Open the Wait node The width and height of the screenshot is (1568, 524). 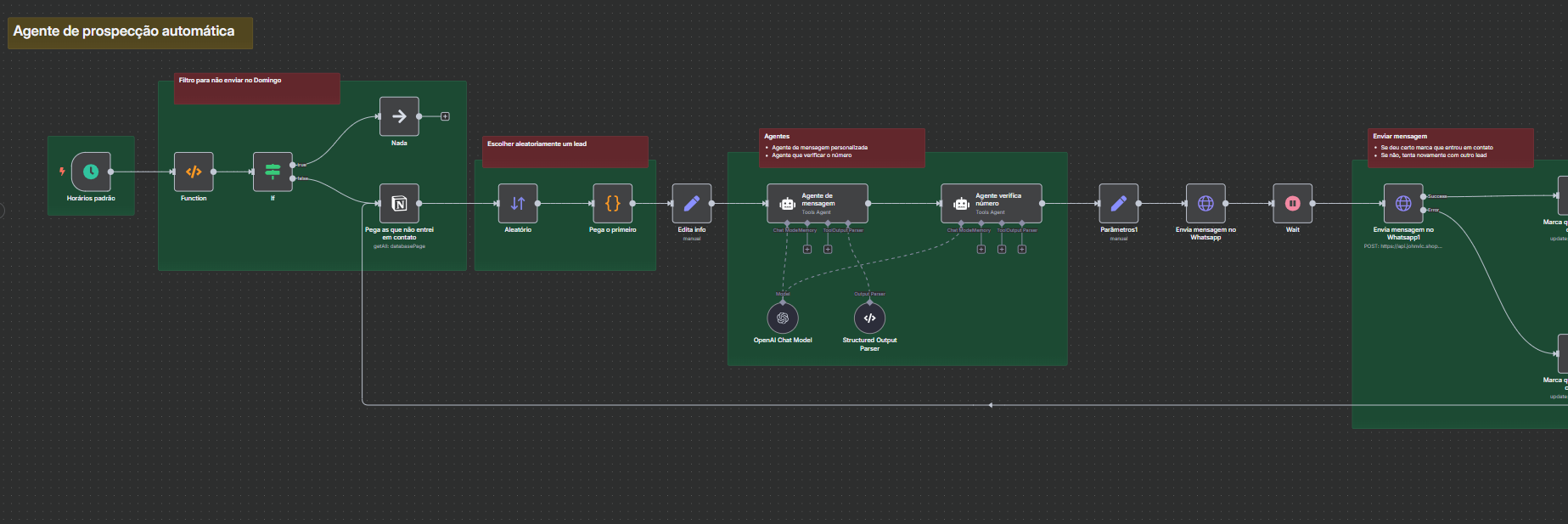(1293, 204)
